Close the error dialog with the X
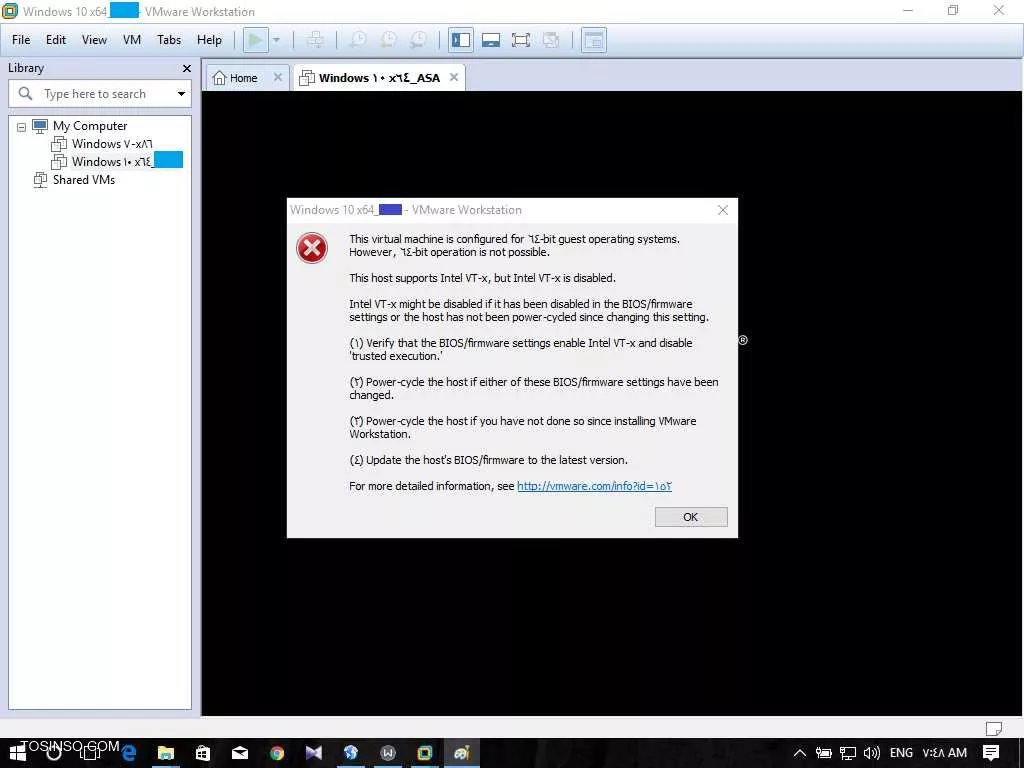 722,210
